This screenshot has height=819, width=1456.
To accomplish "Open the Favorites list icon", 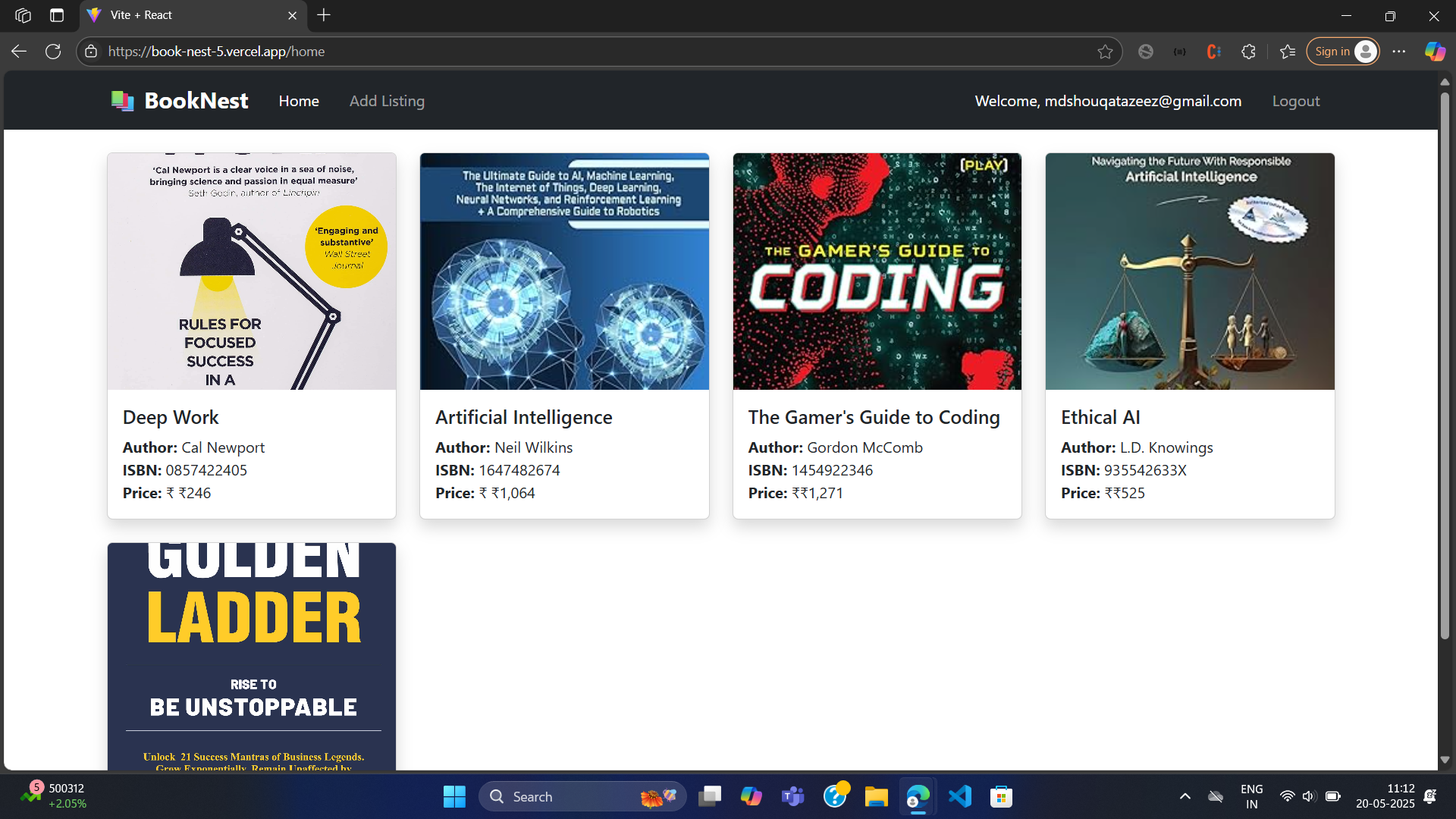I will point(1287,52).
